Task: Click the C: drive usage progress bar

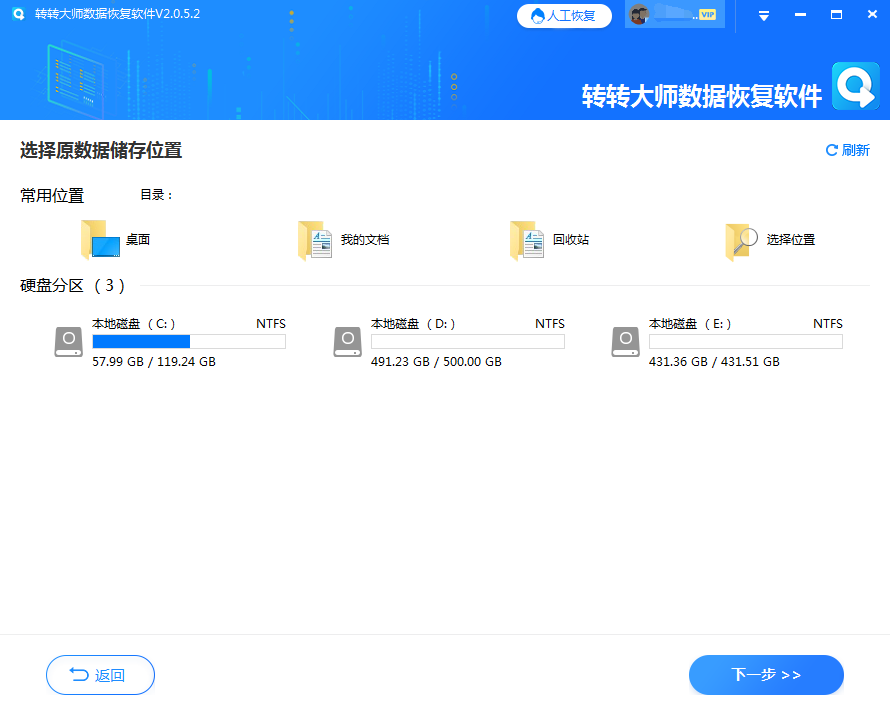Action: 188,341
